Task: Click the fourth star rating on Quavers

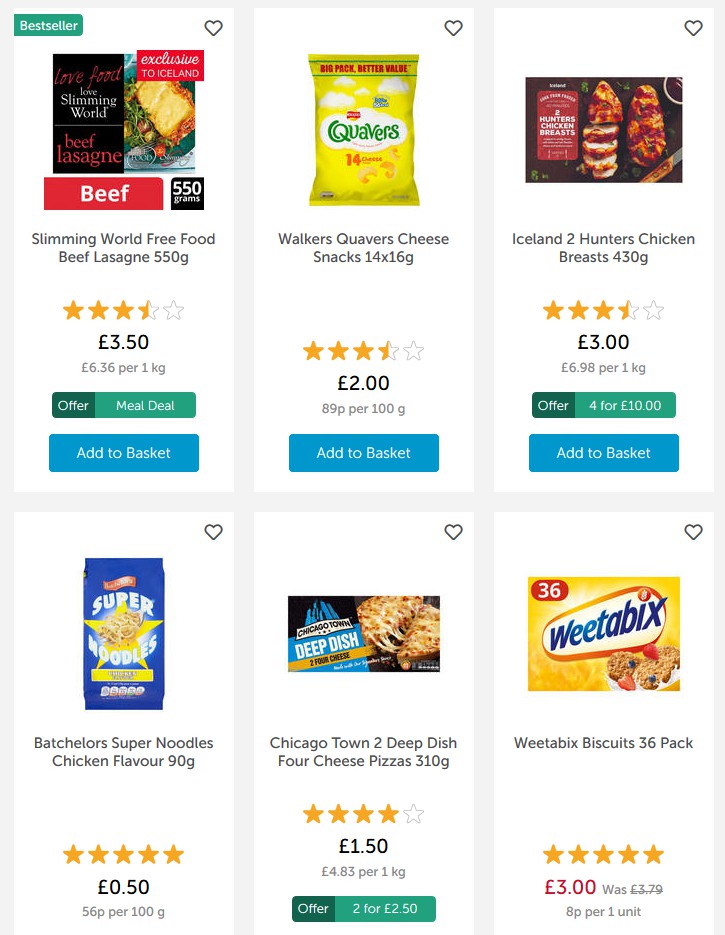Action: [389, 350]
